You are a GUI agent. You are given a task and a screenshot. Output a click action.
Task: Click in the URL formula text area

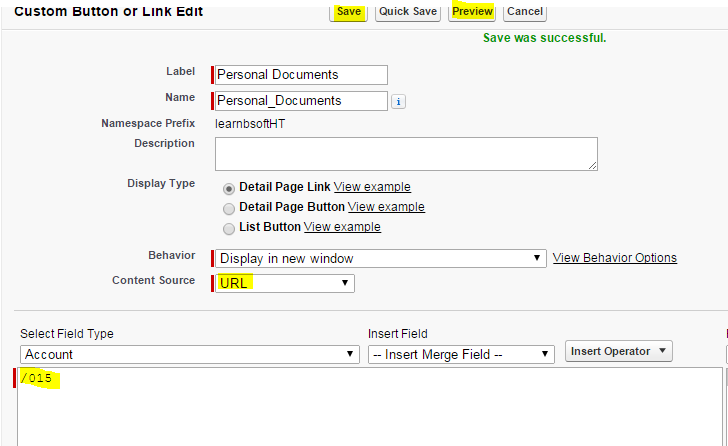click(370, 407)
